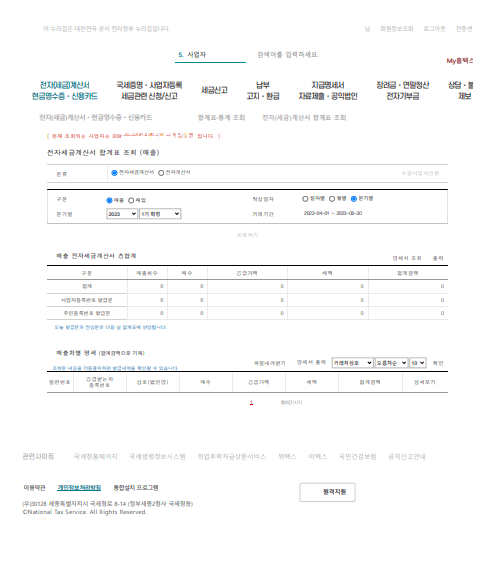Open the 공익신고안내 link
The image size is (495, 567).
click(x=406, y=456)
